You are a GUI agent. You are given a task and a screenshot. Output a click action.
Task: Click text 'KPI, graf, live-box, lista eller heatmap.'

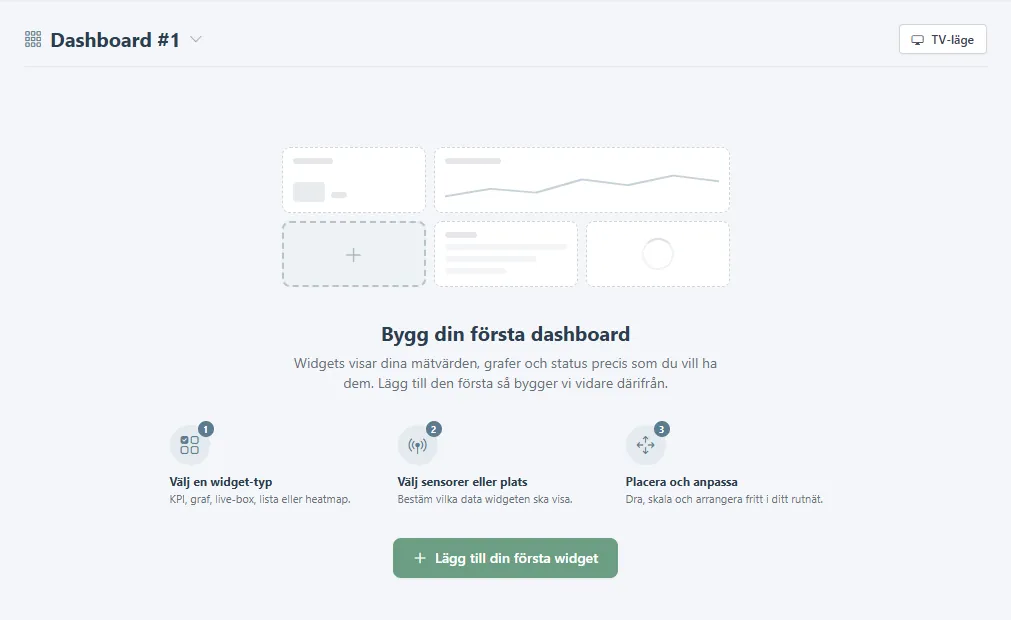tap(260, 499)
